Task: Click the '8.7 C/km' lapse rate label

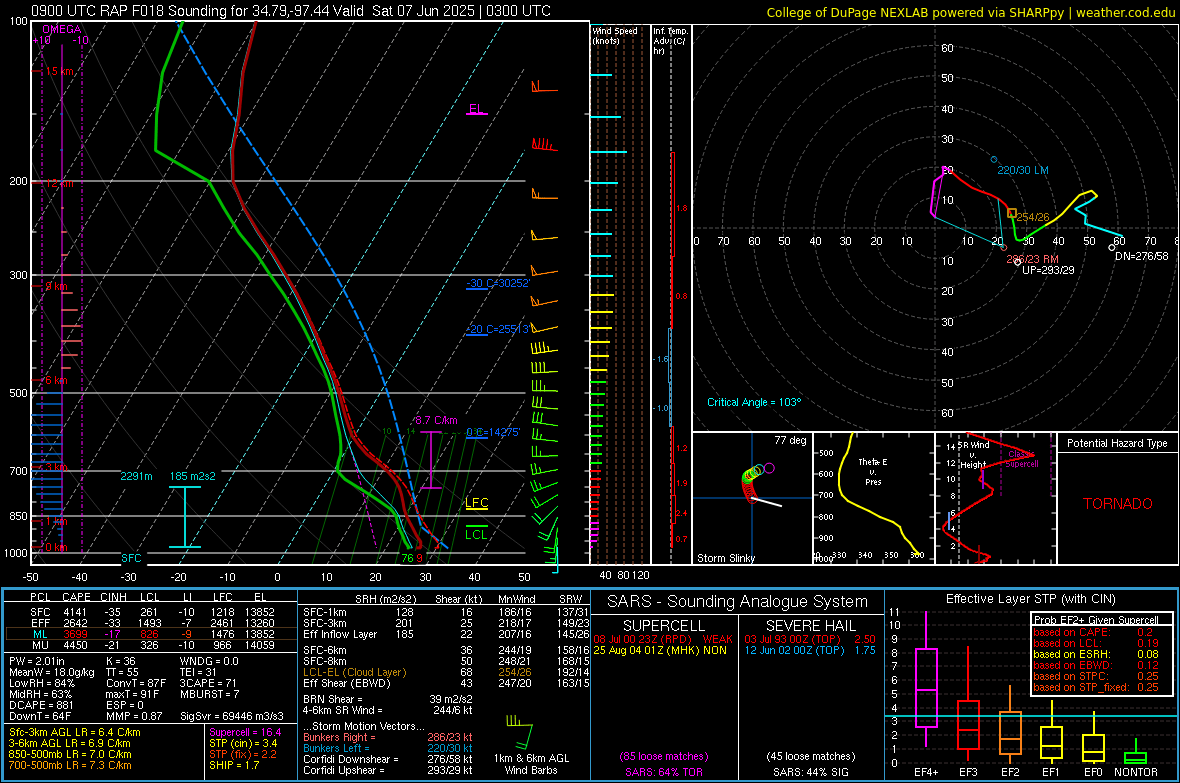Action: pos(436,421)
